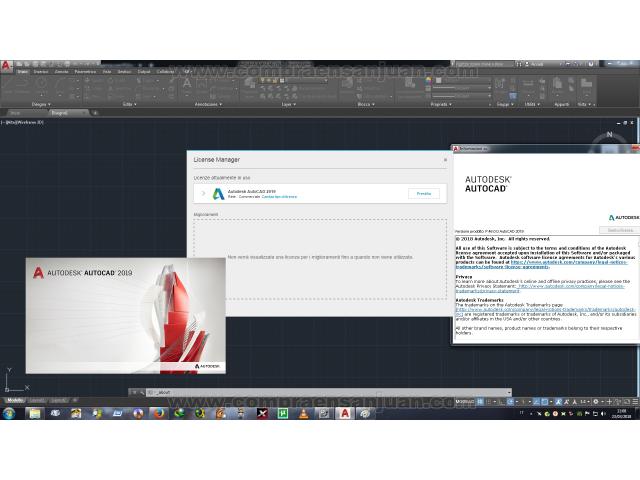Click the Presta button in License Manager
Viewport: 640px width, 480px height.
(x=424, y=193)
